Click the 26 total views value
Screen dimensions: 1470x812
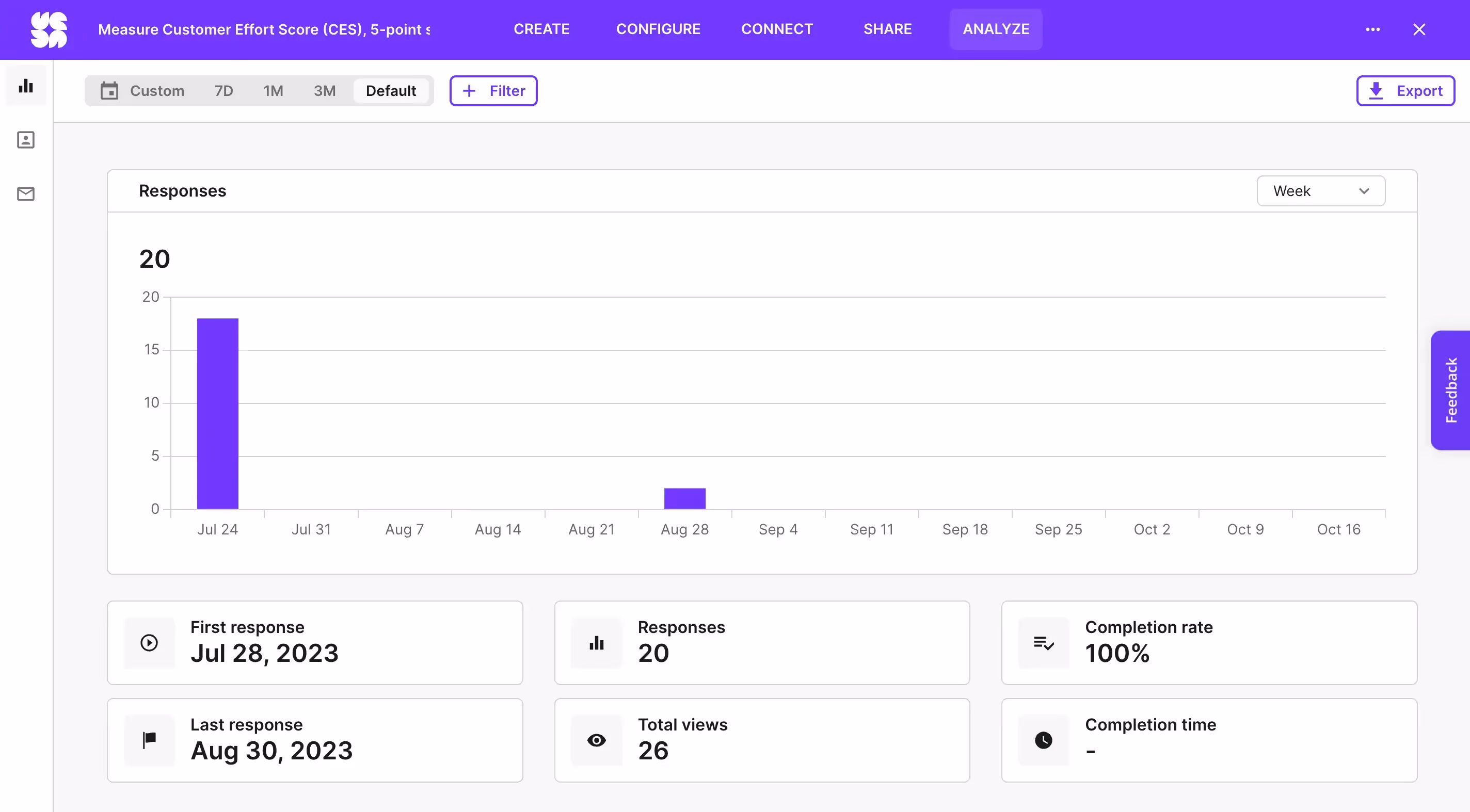click(x=653, y=751)
